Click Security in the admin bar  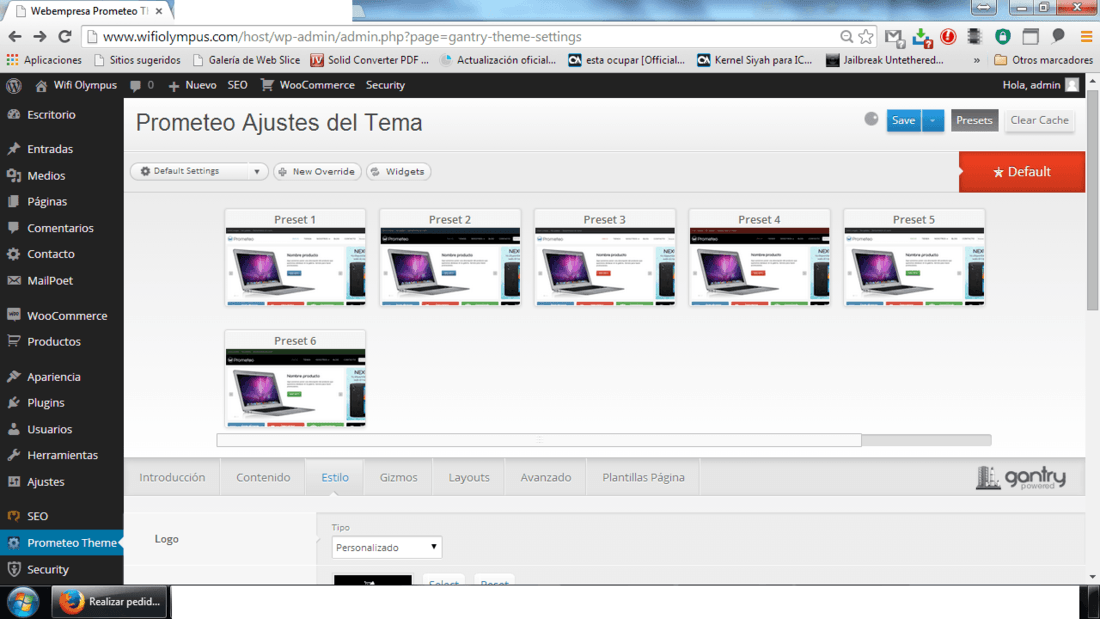(x=385, y=85)
